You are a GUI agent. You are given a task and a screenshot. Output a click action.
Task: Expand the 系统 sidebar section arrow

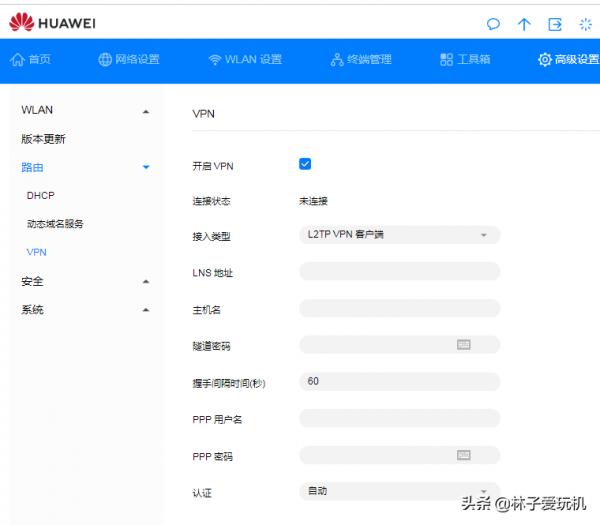click(146, 310)
